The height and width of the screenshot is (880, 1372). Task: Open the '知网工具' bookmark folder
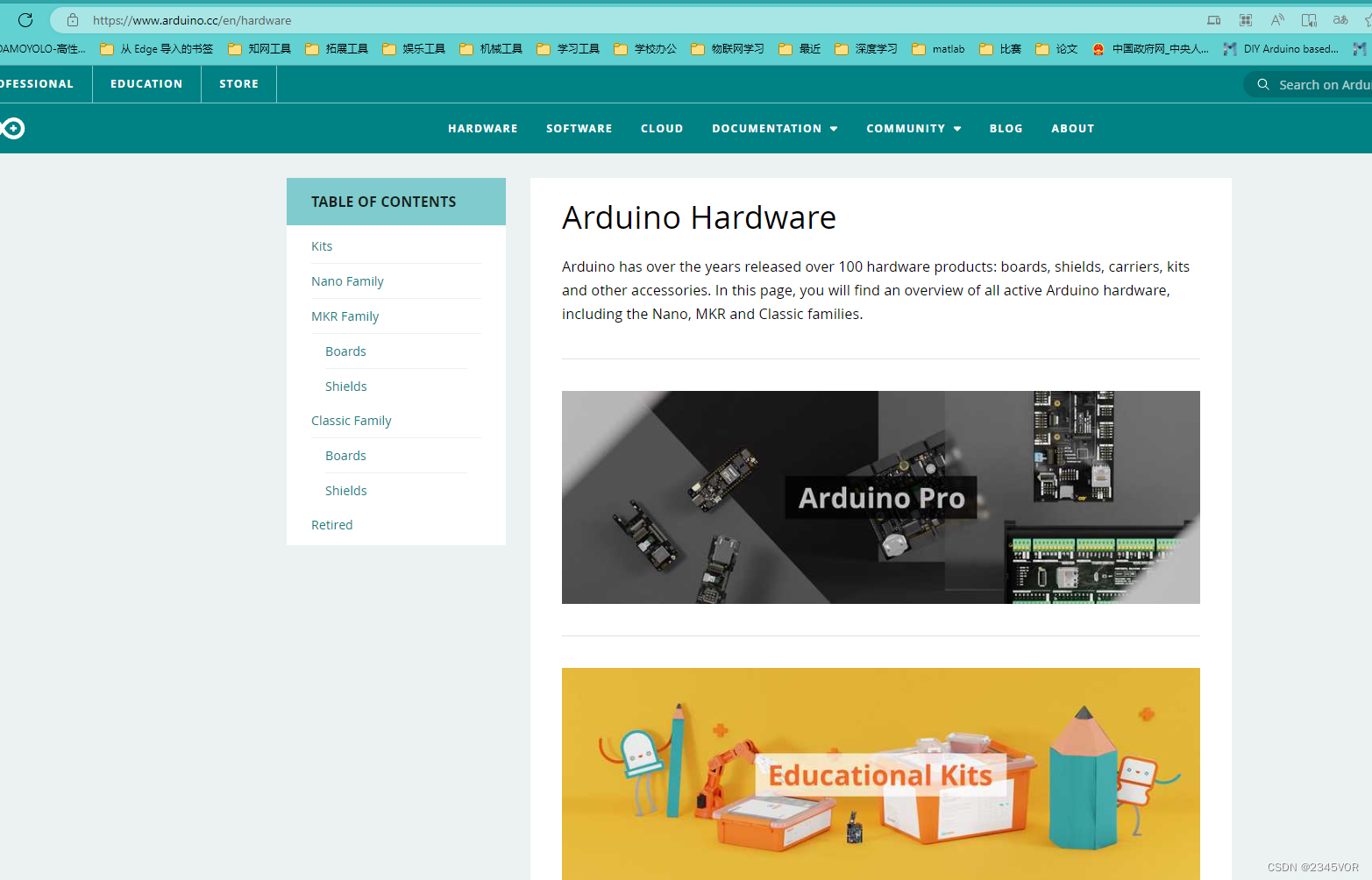[259, 49]
